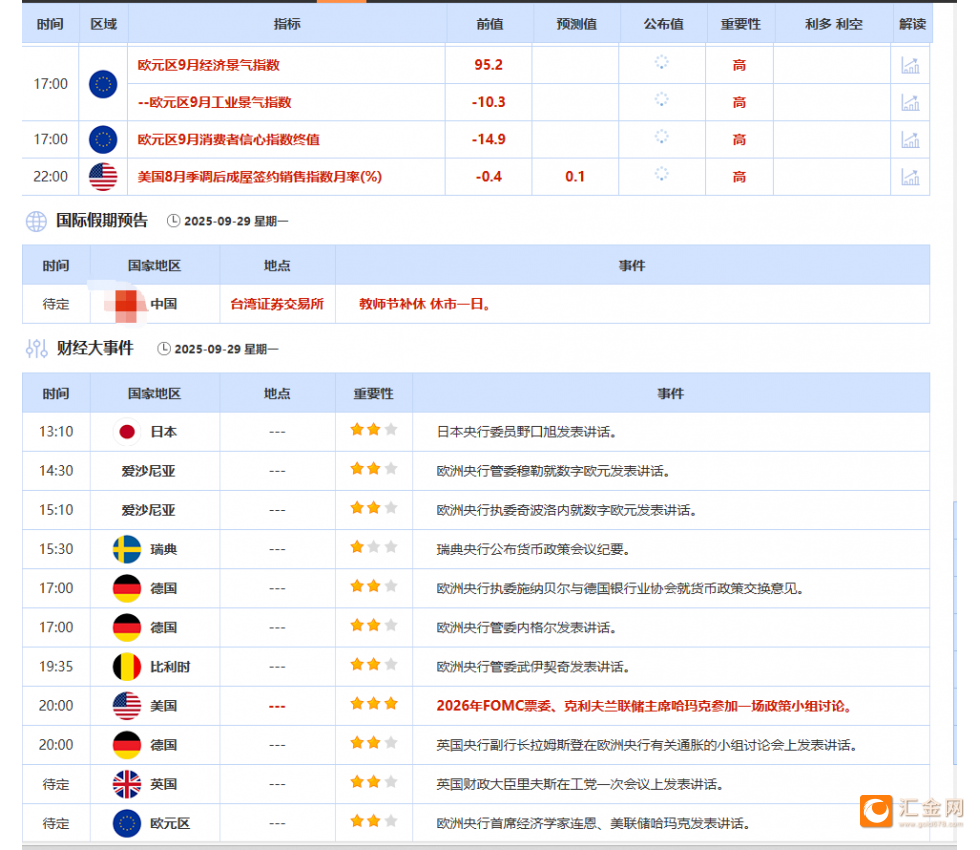Click the Germany flag on the 15:30 德国 row
The image size is (980, 850).
point(127,589)
